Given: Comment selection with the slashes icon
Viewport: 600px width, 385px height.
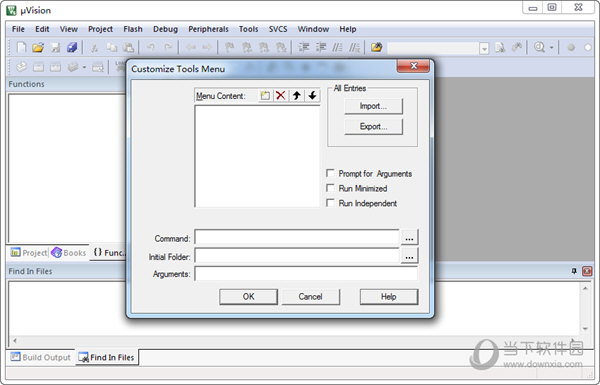Looking at the screenshot, I should [337, 47].
